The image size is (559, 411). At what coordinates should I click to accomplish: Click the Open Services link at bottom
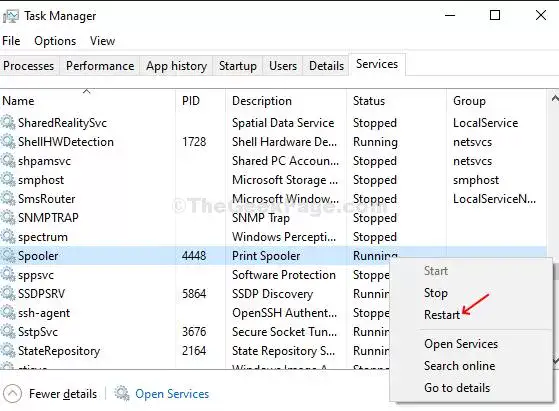point(172,394)
